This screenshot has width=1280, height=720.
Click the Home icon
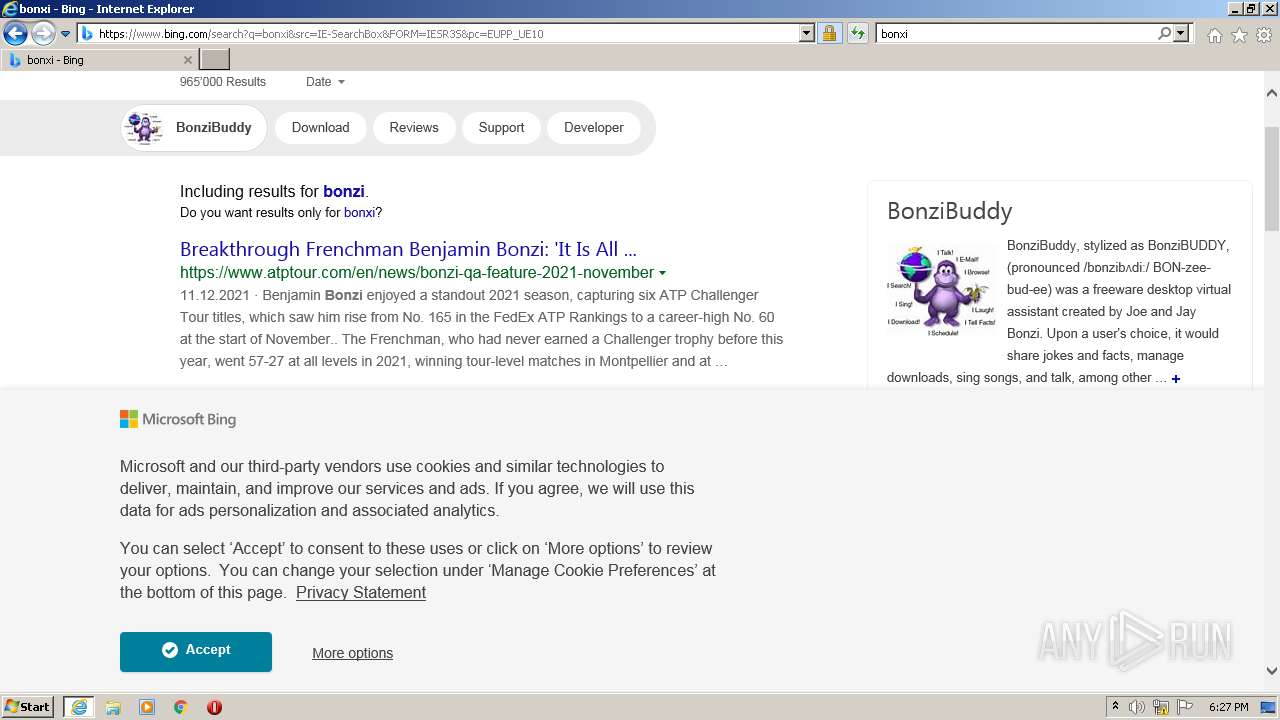[1214, 35]
